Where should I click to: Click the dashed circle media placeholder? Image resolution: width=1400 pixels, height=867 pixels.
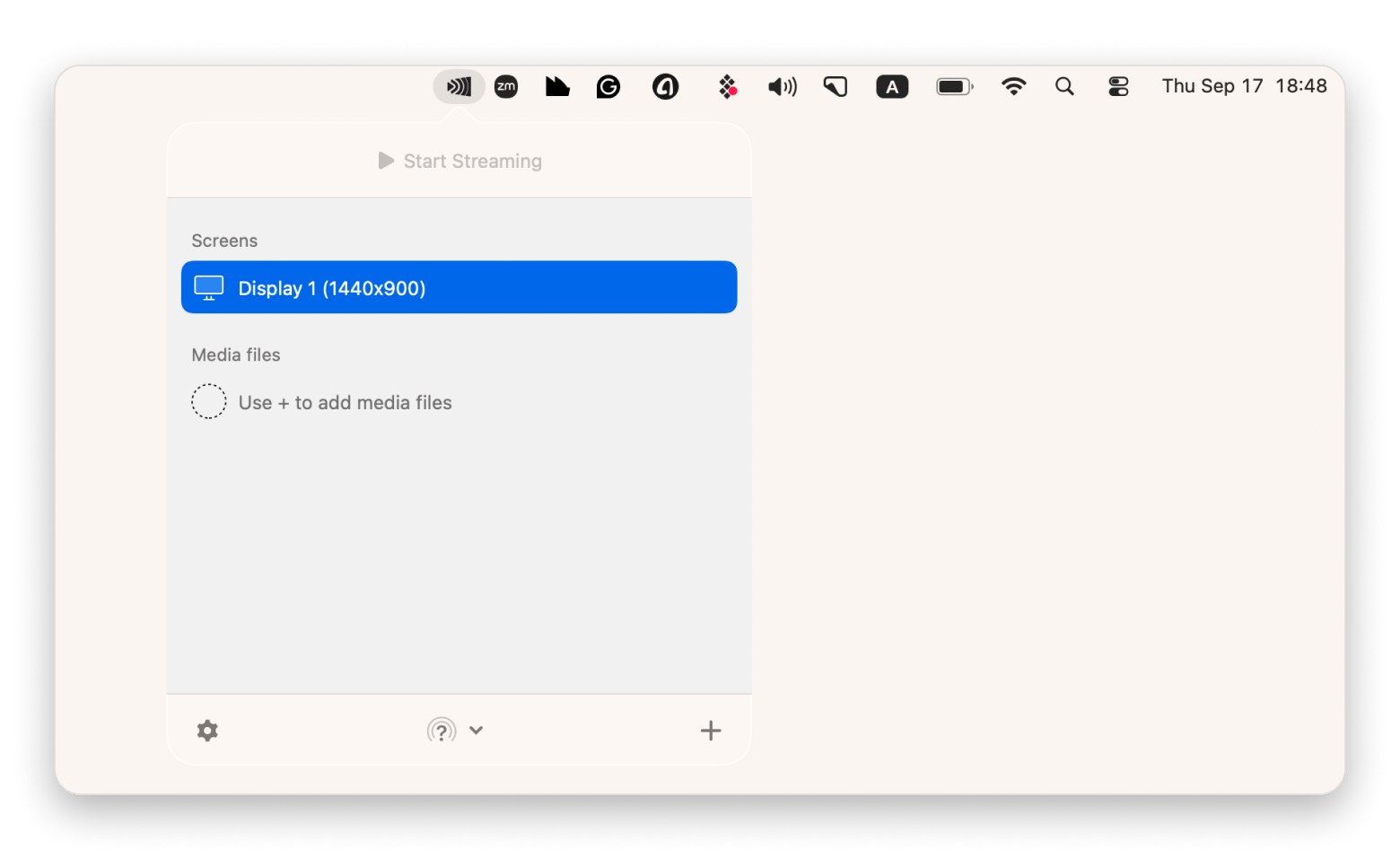click(209, 401)
